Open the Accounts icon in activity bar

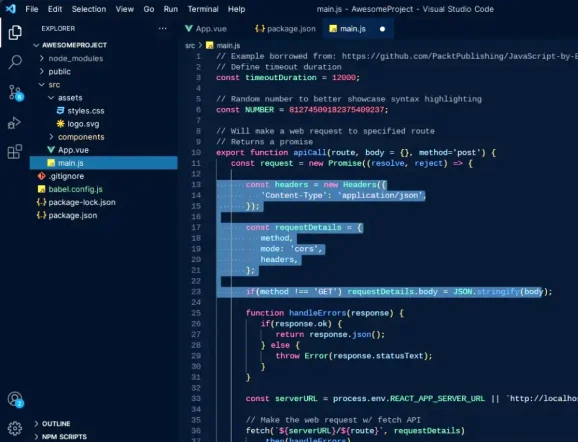click(15, 400)
